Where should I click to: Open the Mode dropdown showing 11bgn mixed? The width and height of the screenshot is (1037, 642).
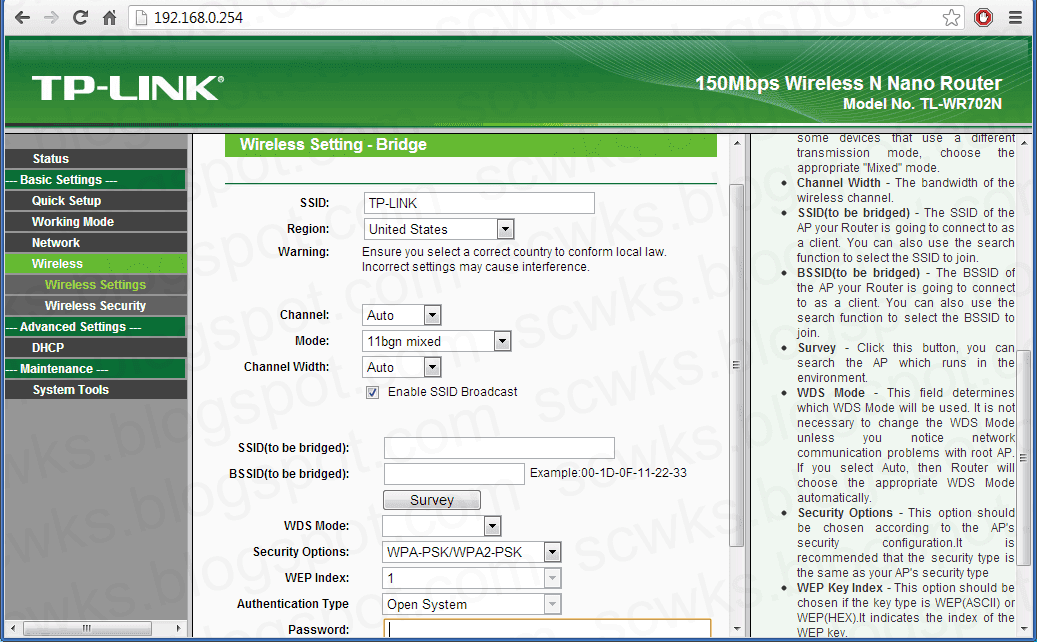coord(504,340)
